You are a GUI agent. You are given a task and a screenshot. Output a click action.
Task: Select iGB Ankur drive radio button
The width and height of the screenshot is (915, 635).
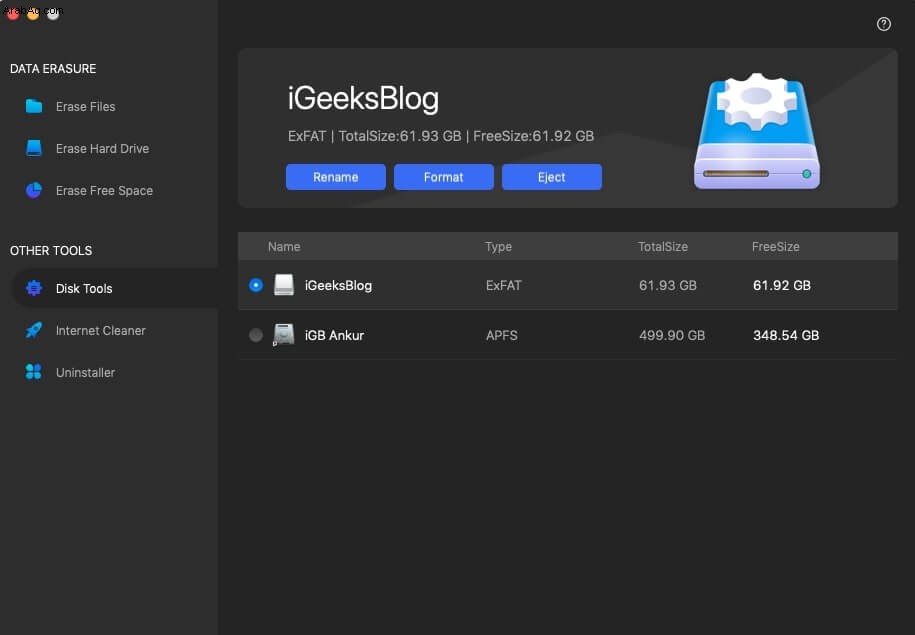[256, 335]
